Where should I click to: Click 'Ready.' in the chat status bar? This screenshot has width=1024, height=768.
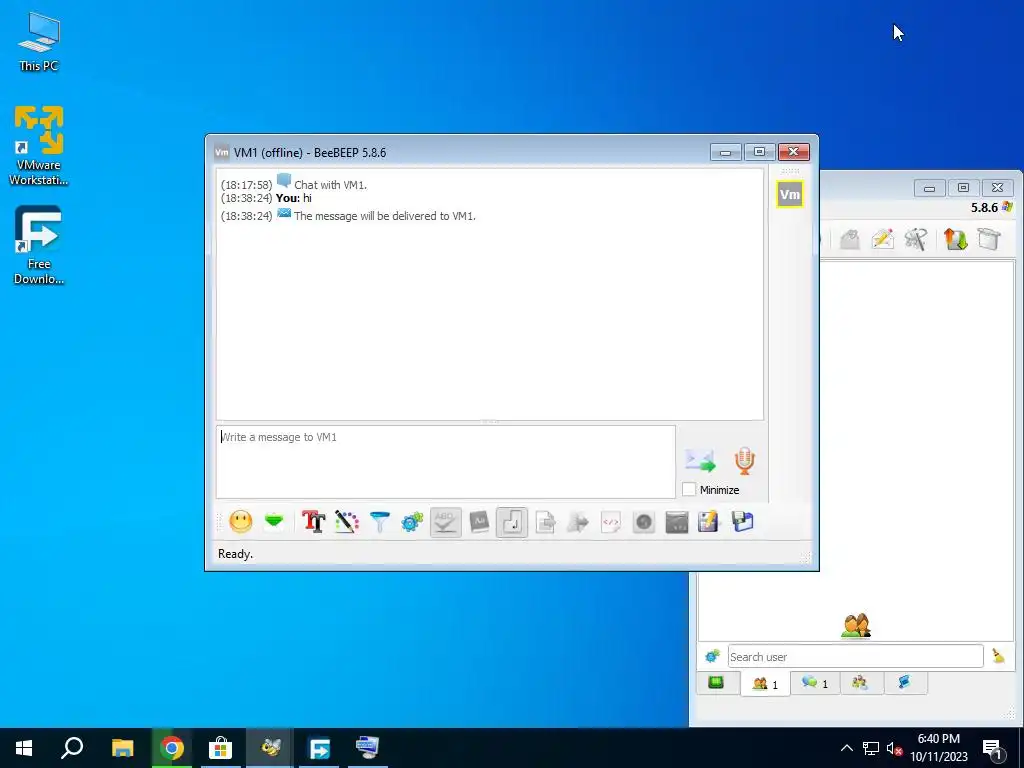click(236, 554)
